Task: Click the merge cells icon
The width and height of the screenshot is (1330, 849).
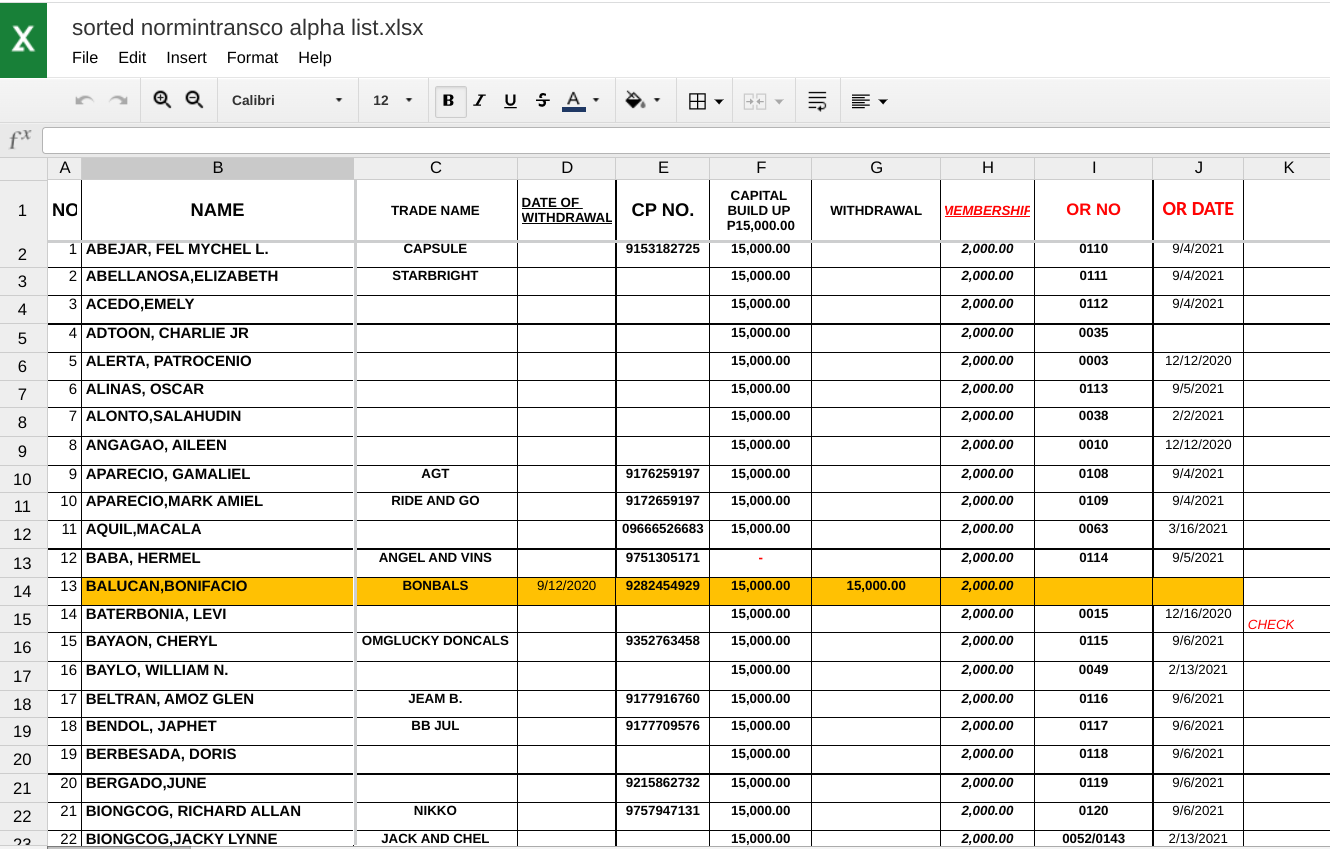Action: click(x=755, y=101)
